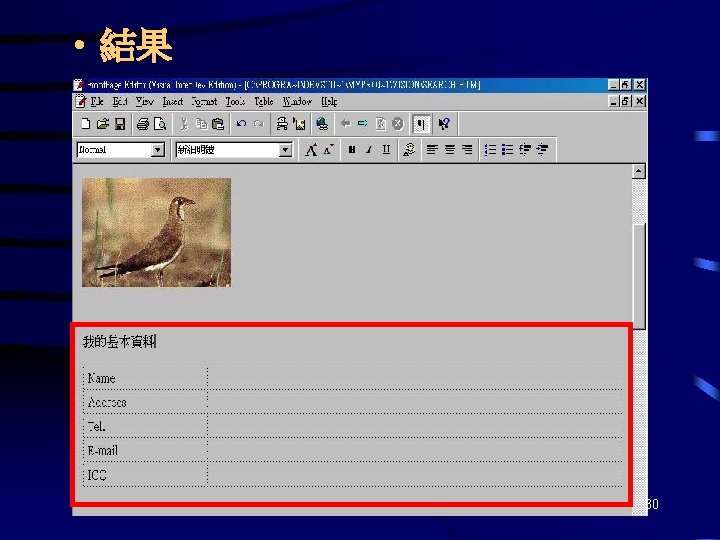Open the text color palette icon

click(409, 150)
